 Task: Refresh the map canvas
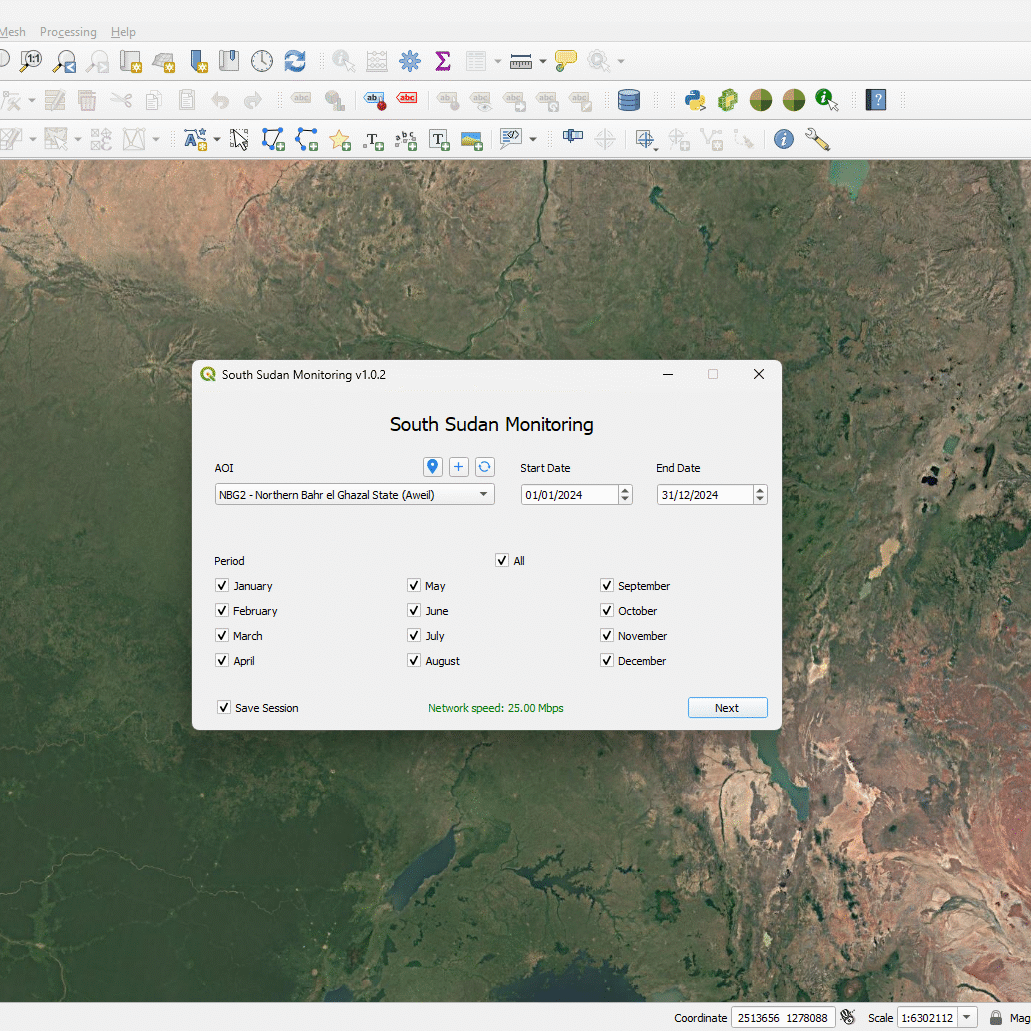coord(295,61)
